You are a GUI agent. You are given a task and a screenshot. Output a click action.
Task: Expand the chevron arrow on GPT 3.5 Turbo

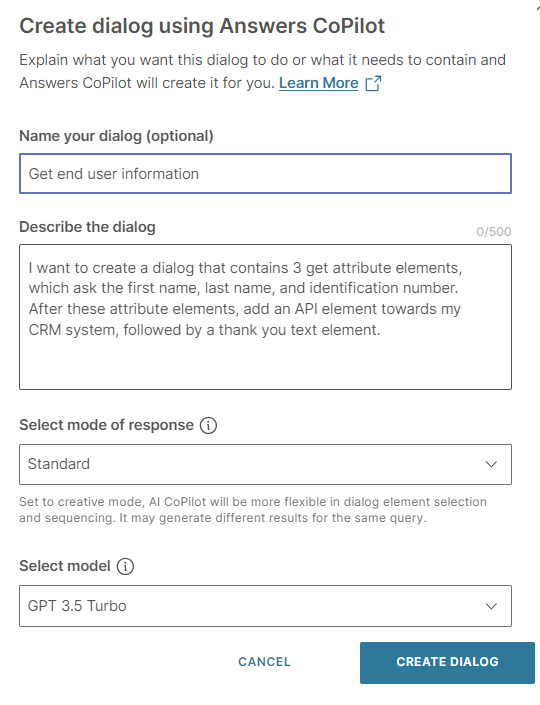(491, 606)
